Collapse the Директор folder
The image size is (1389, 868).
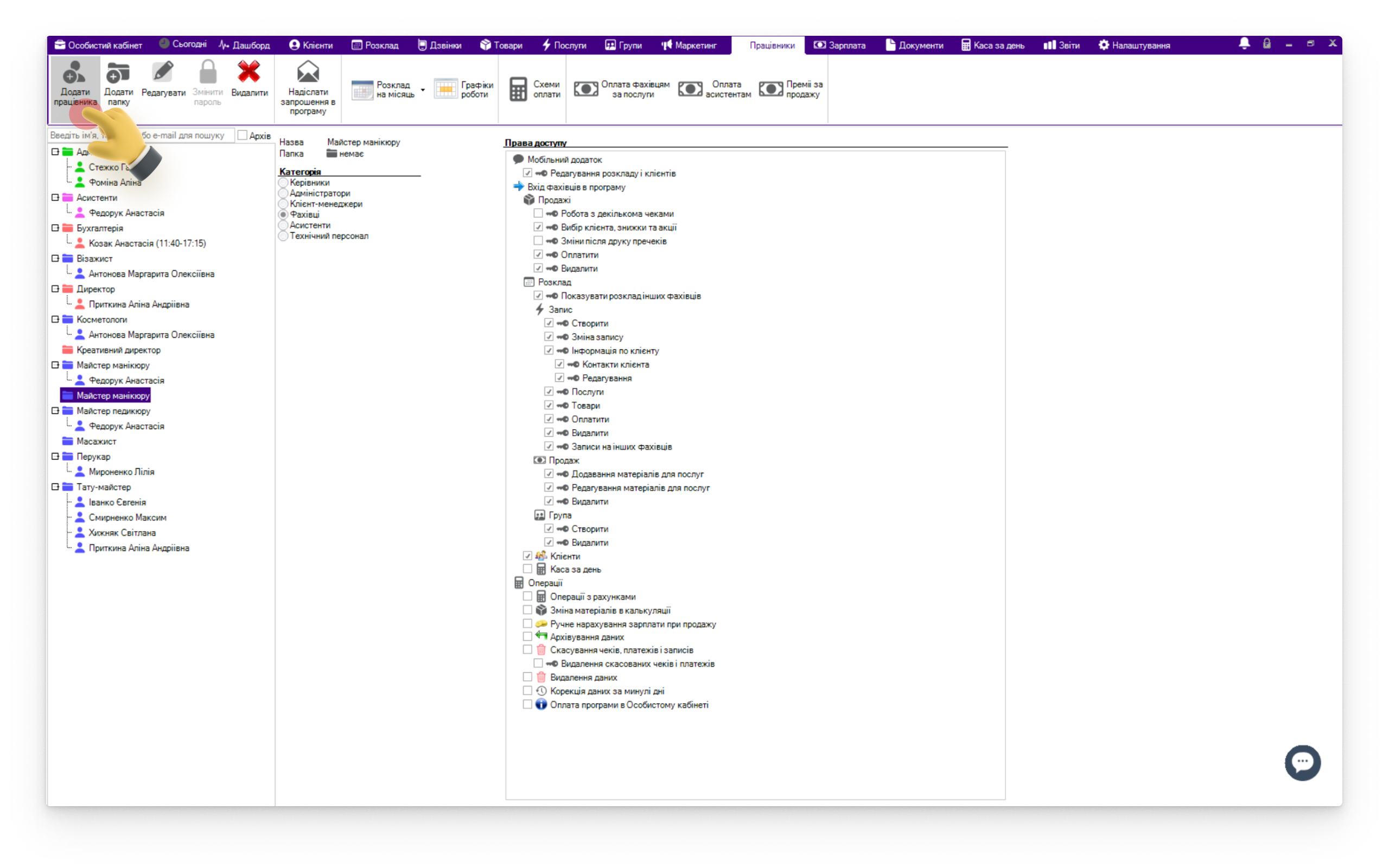55,288
